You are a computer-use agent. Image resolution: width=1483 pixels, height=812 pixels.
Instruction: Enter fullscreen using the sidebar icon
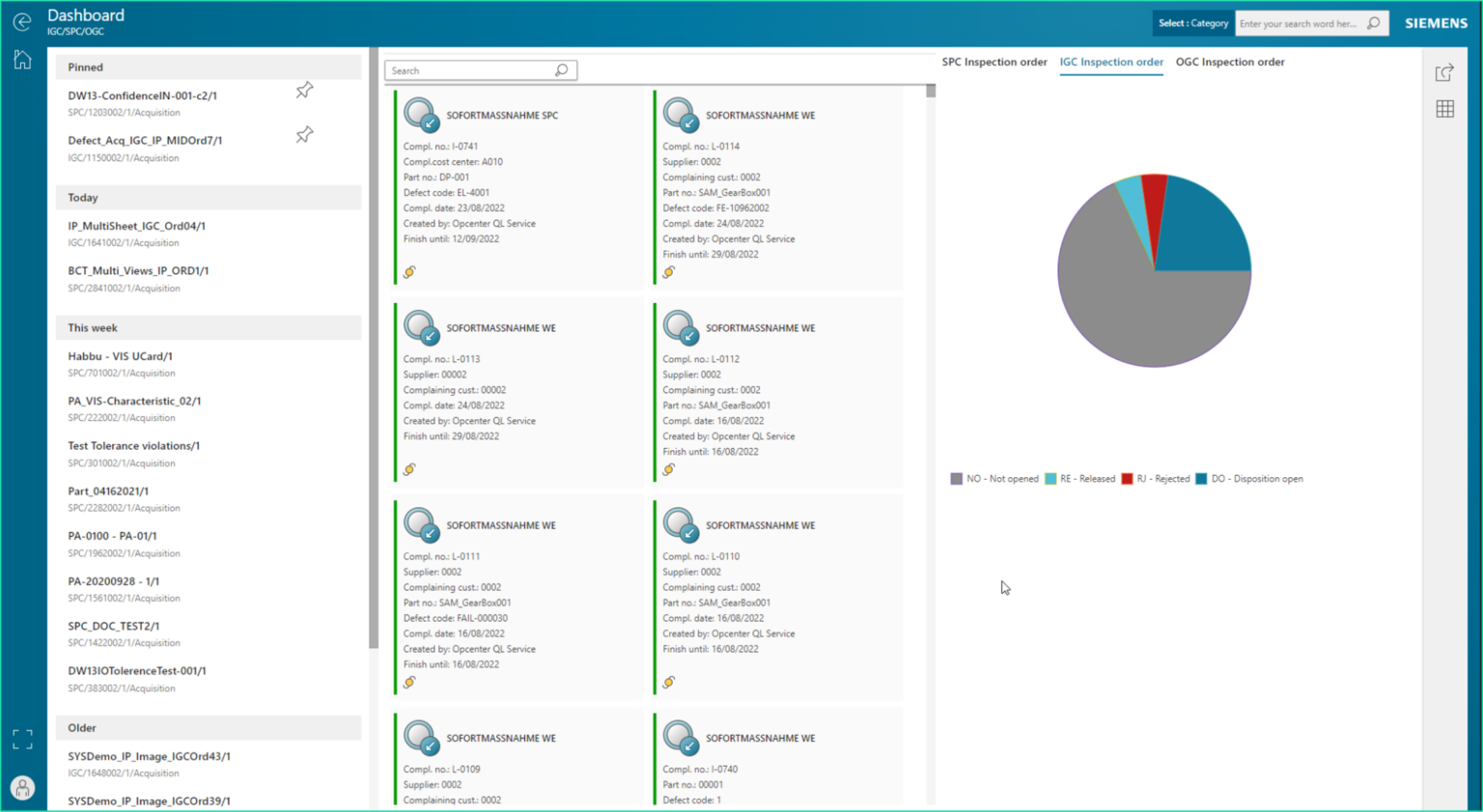21,739
